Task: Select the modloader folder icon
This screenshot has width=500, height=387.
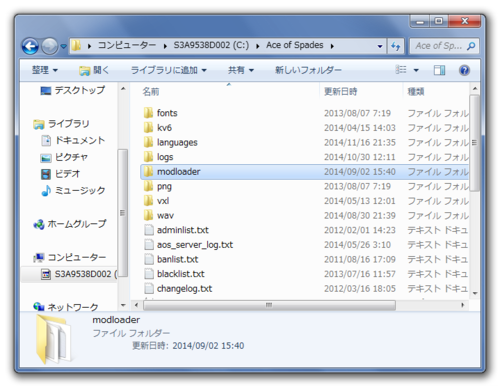Action: coord(148,172)
